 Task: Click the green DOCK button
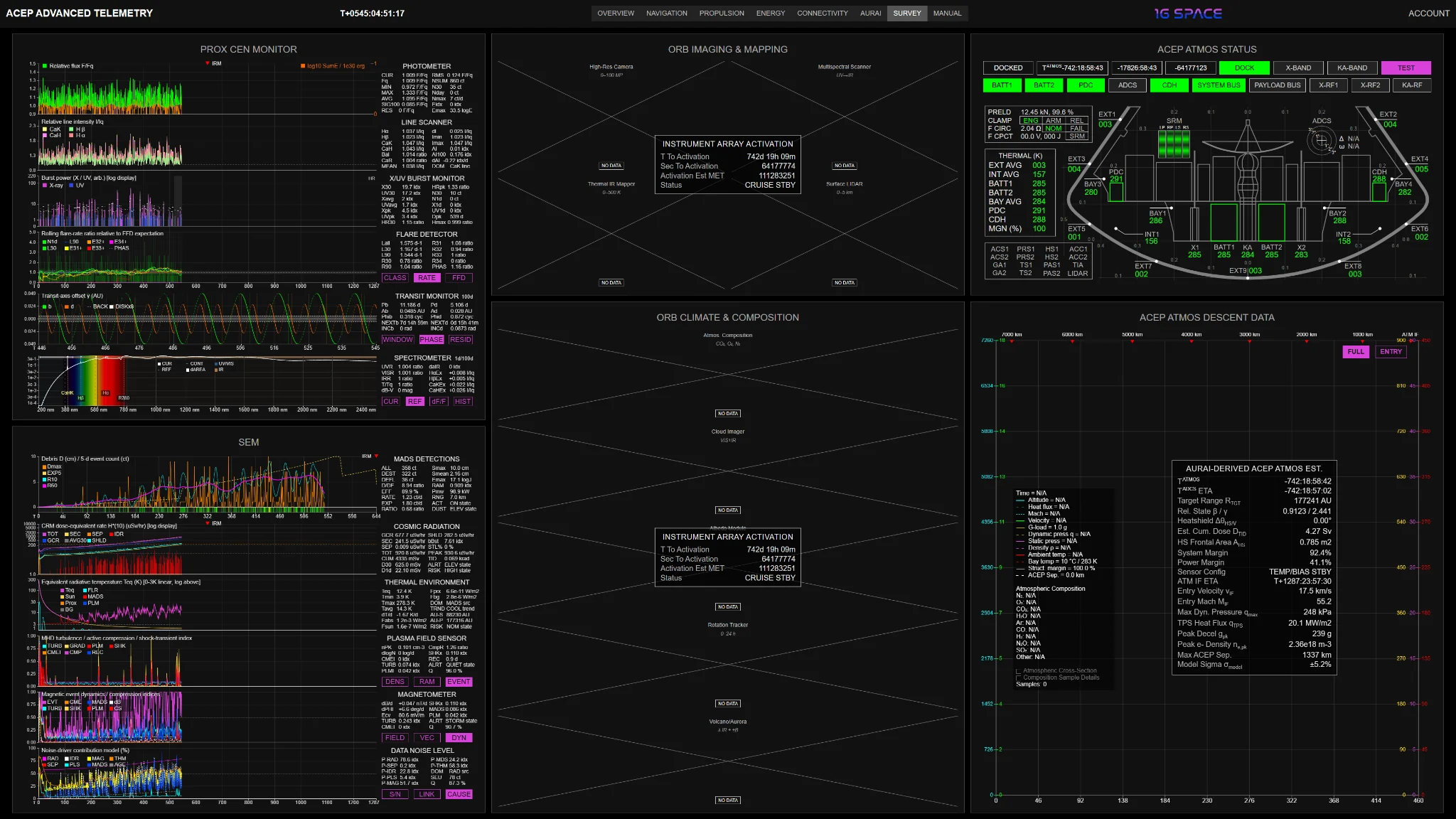[1244, 68]
